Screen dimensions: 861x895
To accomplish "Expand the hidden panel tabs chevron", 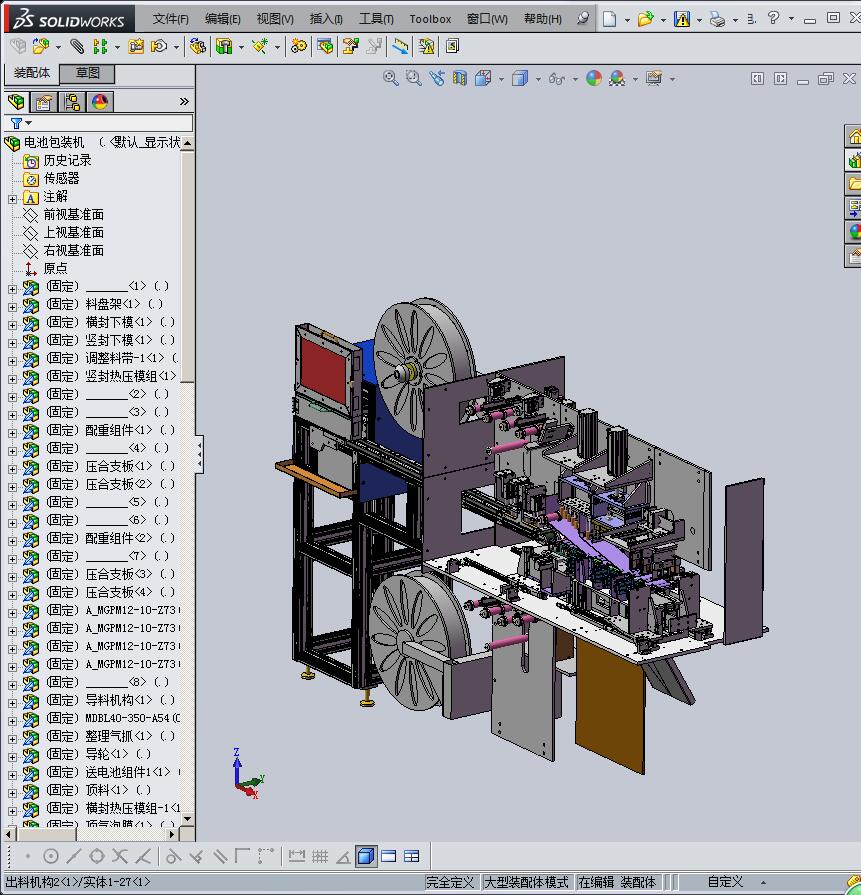I will click(x=184, y=102).
